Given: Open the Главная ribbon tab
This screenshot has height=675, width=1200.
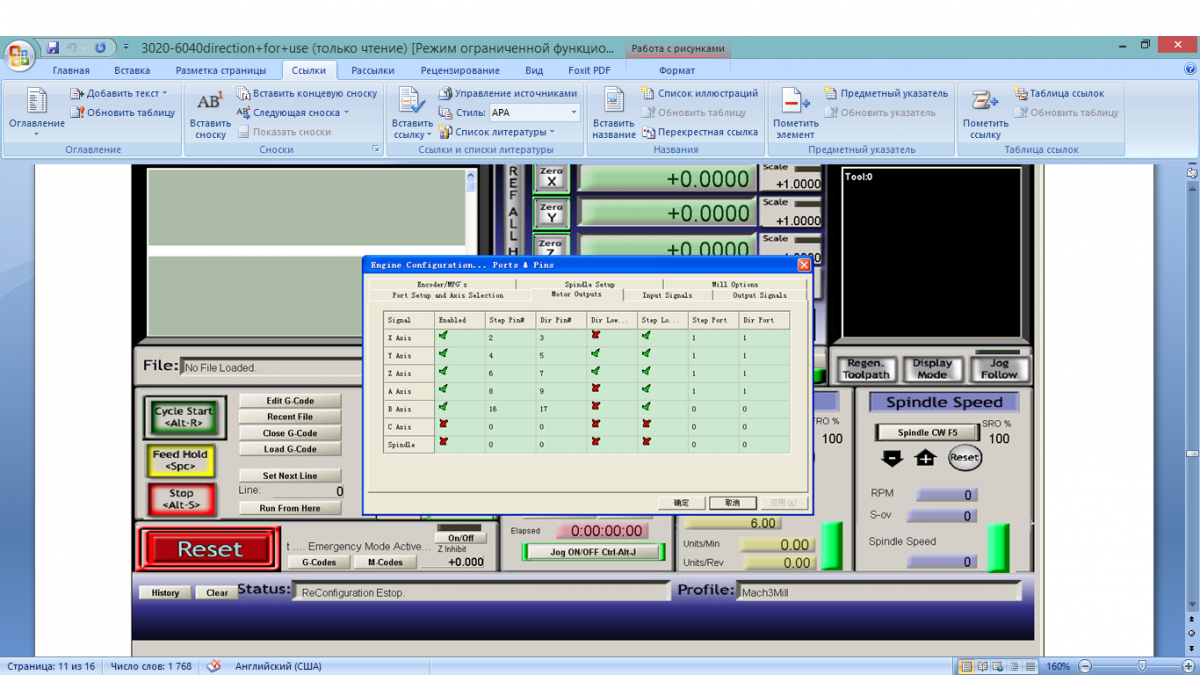Looking at the screenshot, I should click(71, 70).
